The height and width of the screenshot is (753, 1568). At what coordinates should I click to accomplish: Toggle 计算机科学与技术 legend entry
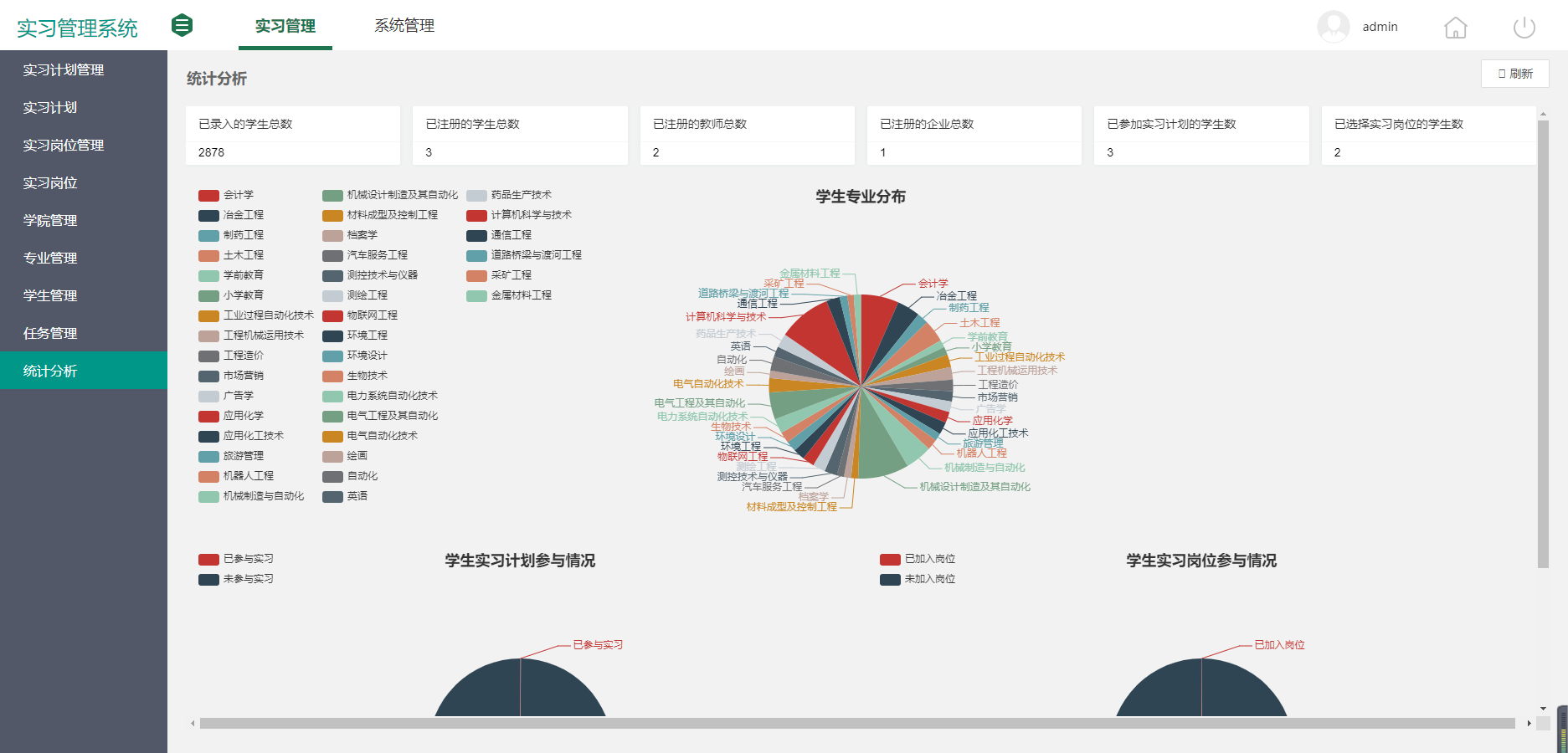[x=519, y=215]
